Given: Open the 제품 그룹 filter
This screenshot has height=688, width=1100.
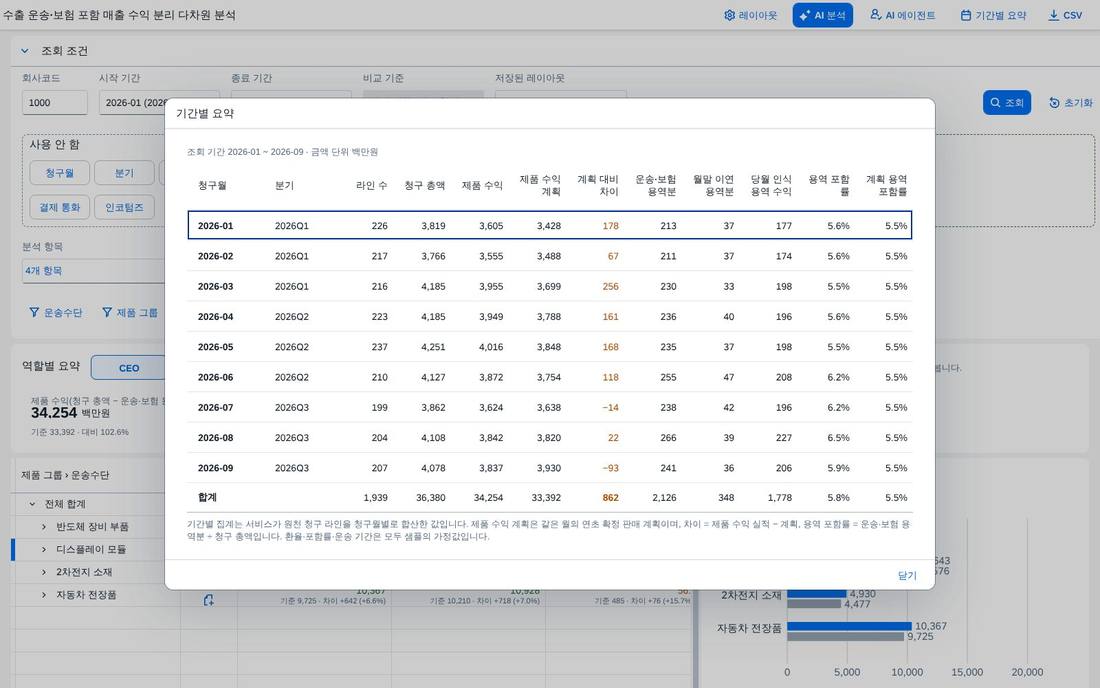Looking at the screenshot, I should click(130, 313).
